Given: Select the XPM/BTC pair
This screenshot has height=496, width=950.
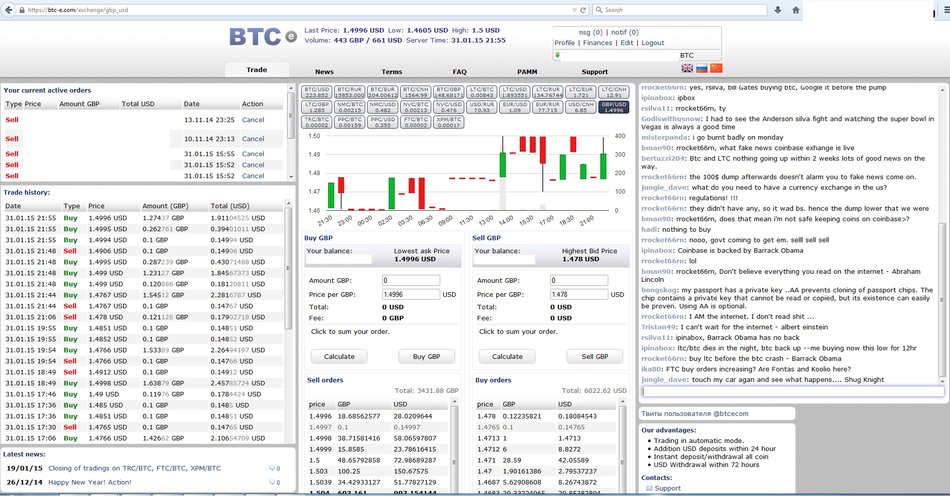Looking at the screenshot, I should click(x=449, y=122).
